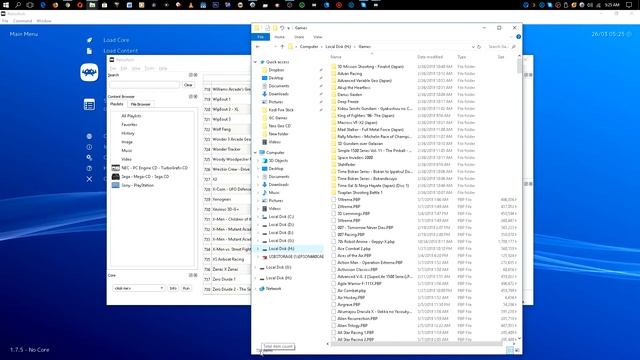Open the RetroArch playlists sidebar icon

tap(89, 105)
